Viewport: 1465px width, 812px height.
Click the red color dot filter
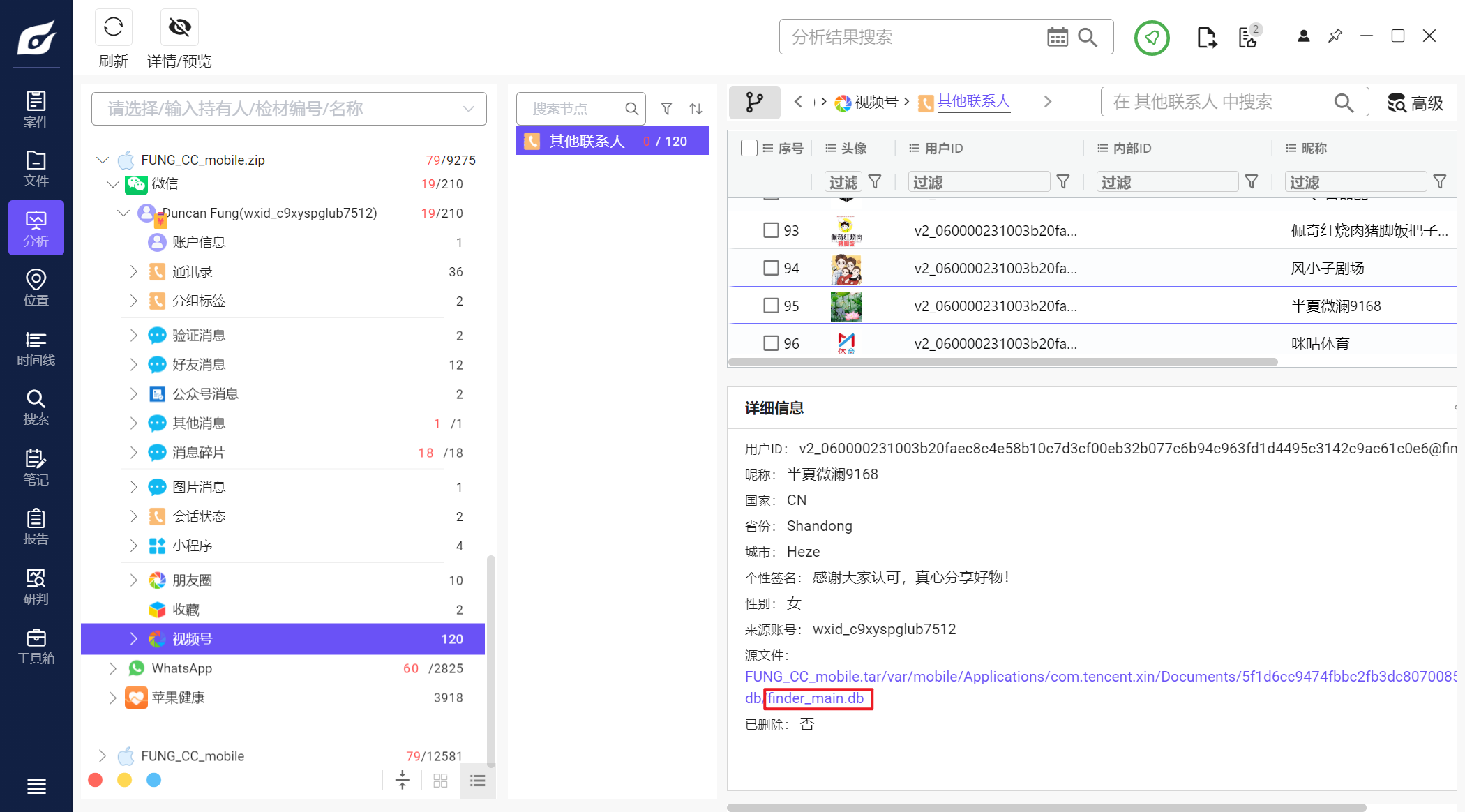coord(96,780)
